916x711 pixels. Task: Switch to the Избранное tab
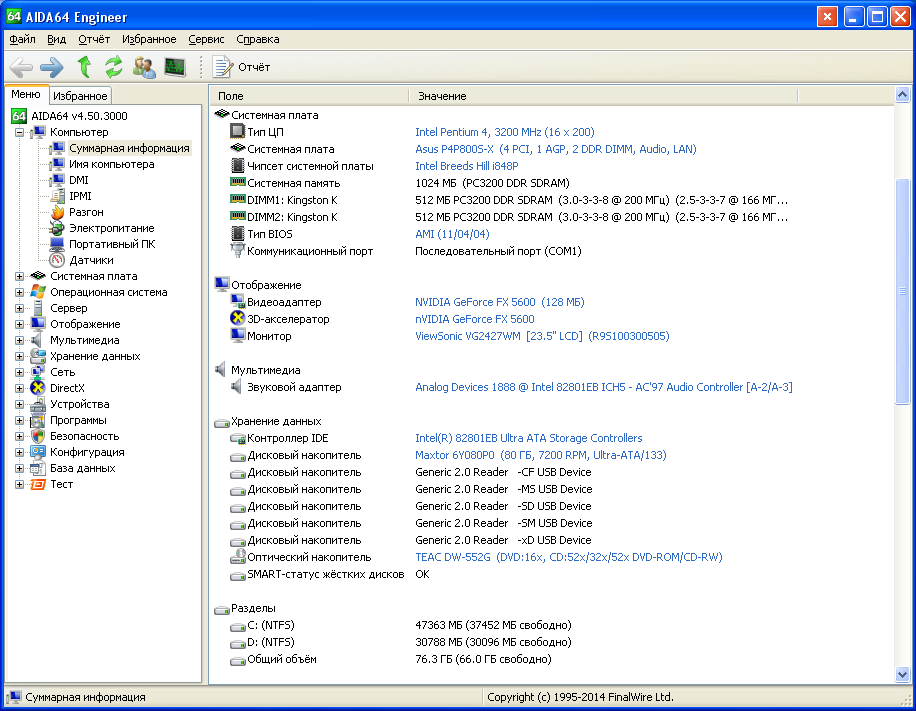tap(79, 96)
